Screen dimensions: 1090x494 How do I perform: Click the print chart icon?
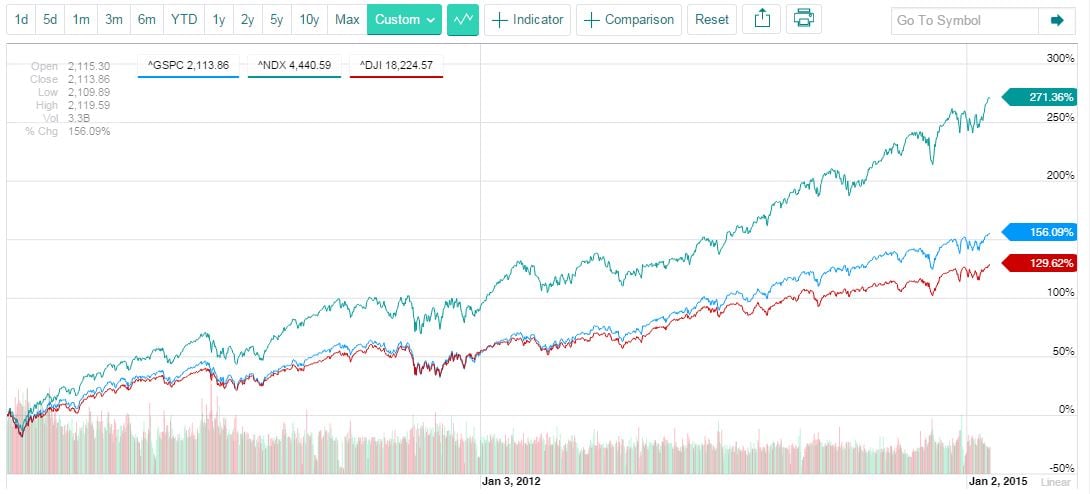click(803, 20)
